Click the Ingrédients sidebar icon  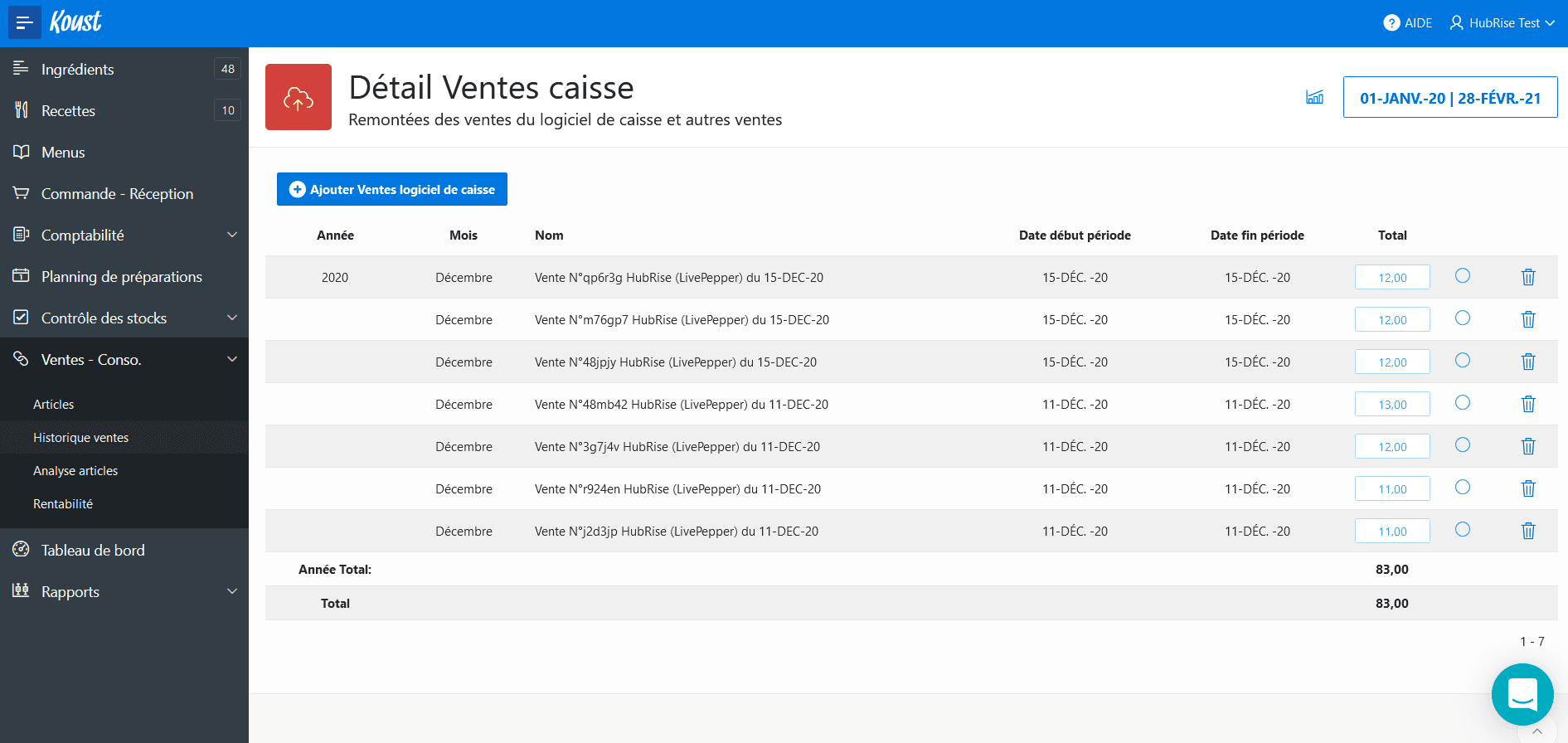click(21, 68)
